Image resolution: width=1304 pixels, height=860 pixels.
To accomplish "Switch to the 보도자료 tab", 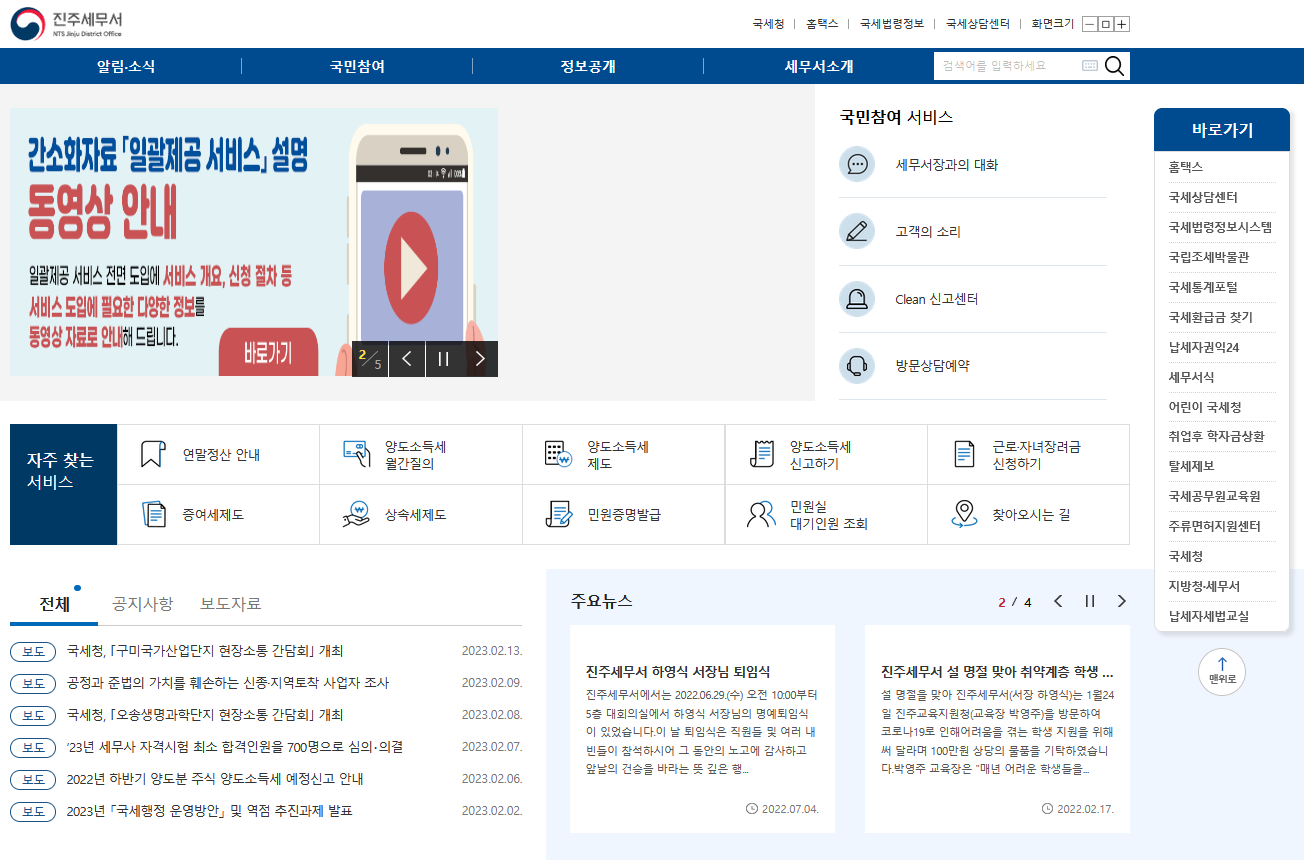I will pos(231,603).
